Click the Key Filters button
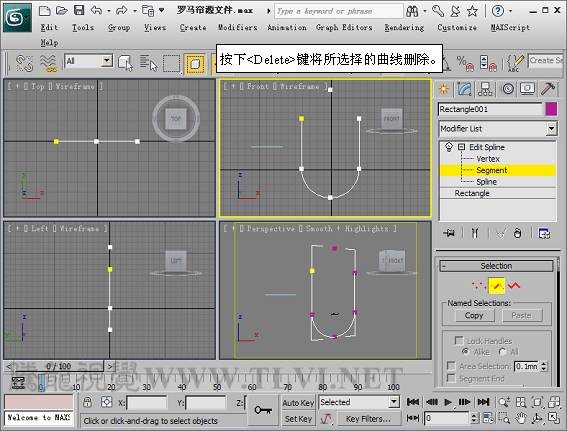 click(x=368, y=419)
